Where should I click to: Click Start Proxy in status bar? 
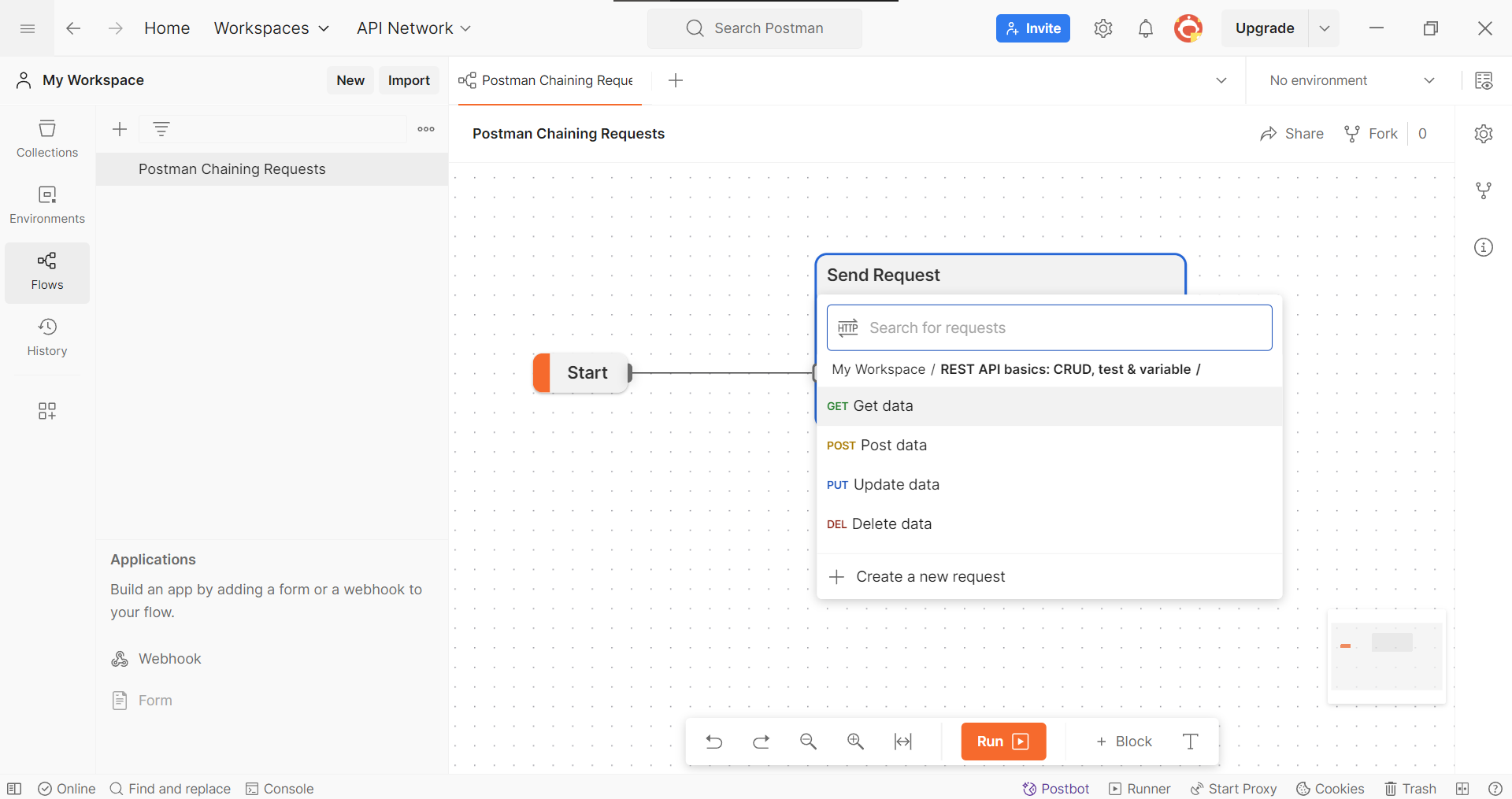tap(1233, 789)
